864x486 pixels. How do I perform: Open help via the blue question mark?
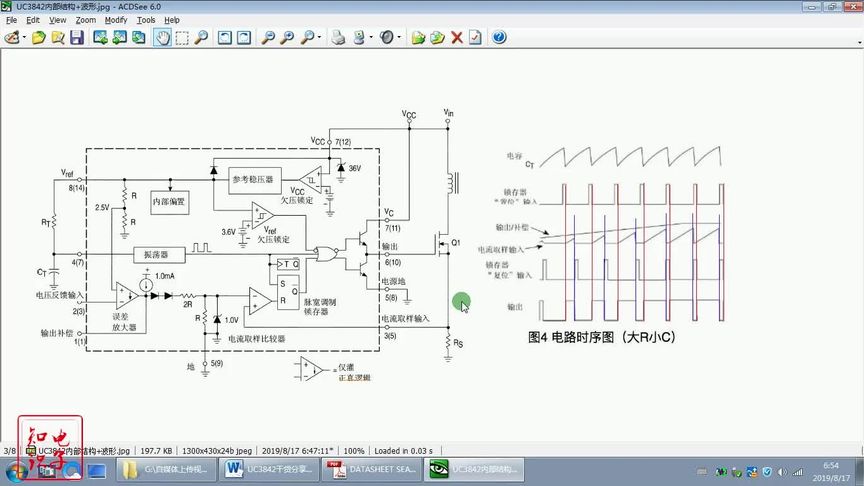(499, 37)
